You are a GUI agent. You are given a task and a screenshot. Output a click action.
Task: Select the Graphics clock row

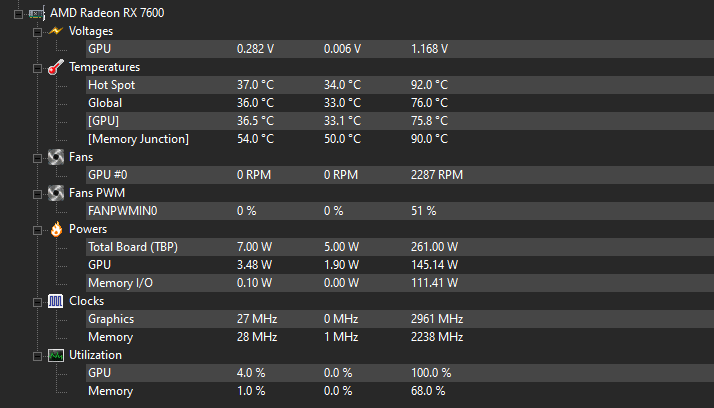pyautogui.click(x=111, y=319)
